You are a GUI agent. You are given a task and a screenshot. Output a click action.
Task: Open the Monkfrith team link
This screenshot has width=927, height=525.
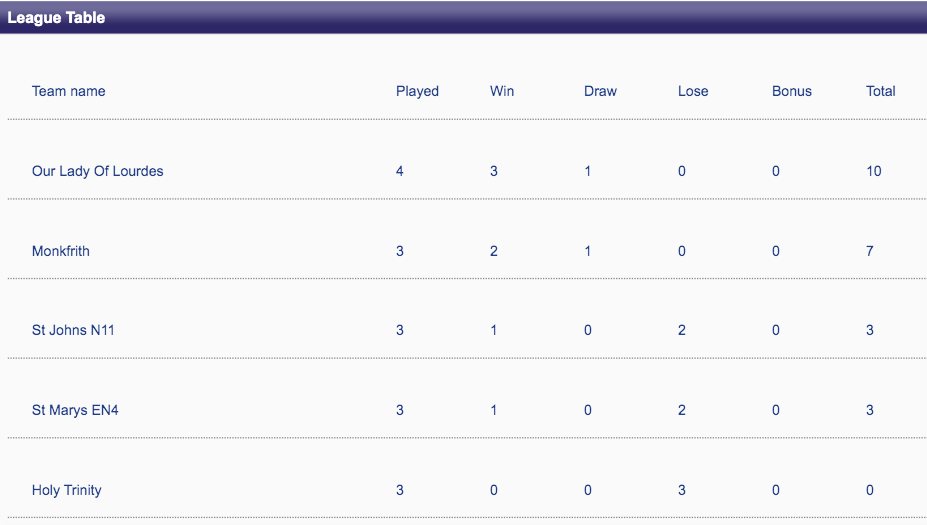pos(60,251)
